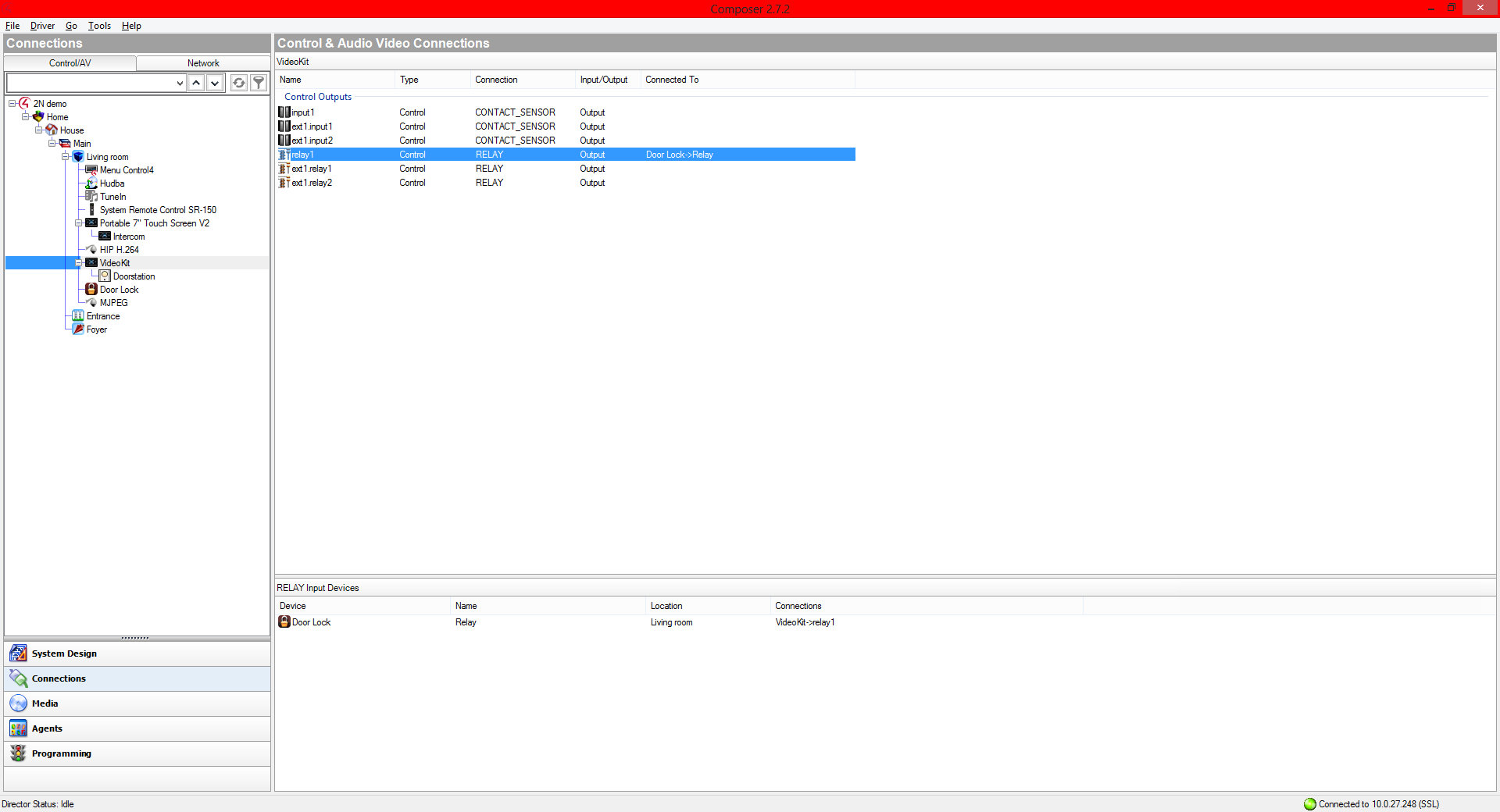Image resolution: width=1500 pixels, height=812 pixels.
Task: Open the Driver menu
Action: (x=42, y=26)
